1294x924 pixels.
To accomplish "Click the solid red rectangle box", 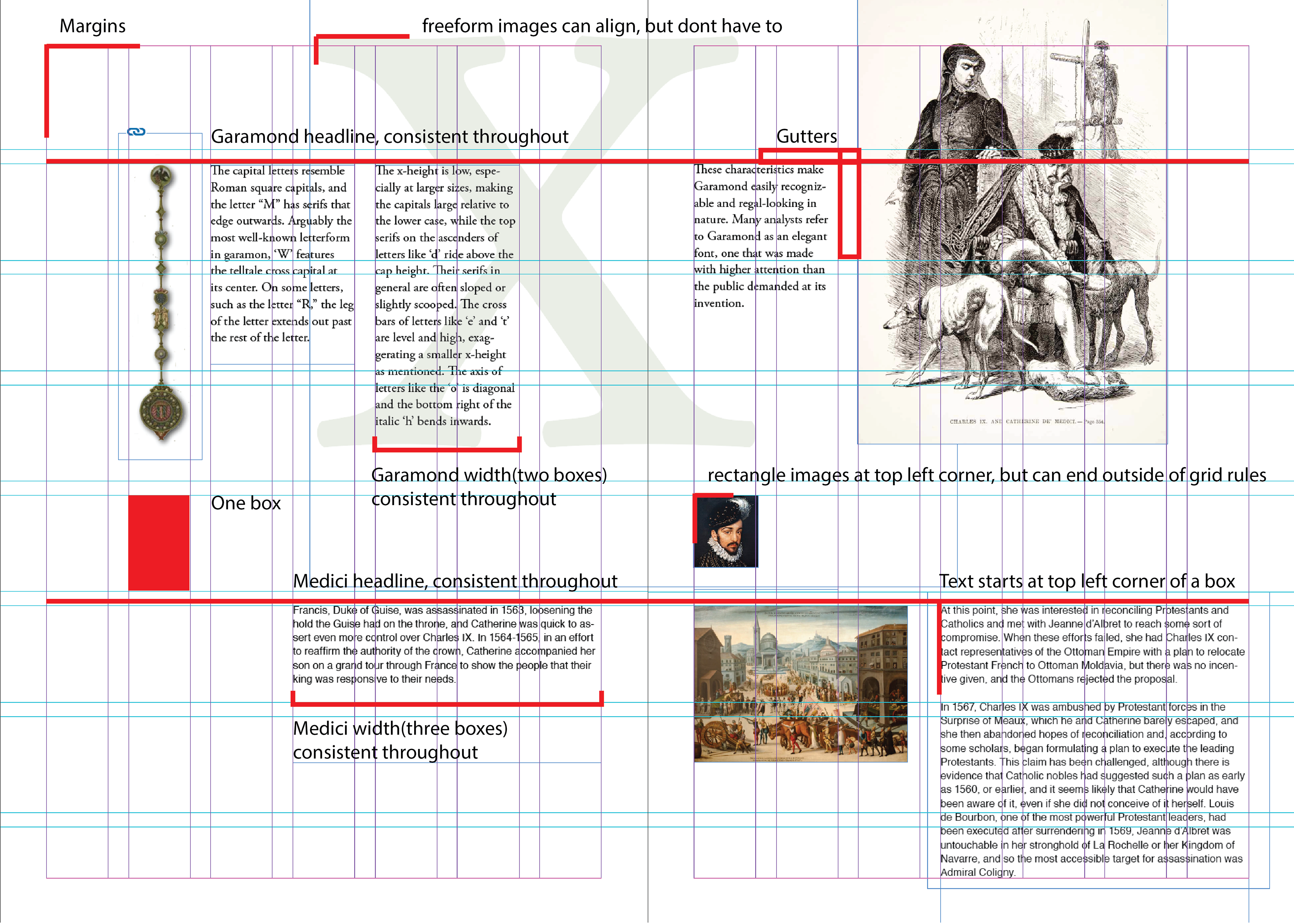I will coord(159,542).
